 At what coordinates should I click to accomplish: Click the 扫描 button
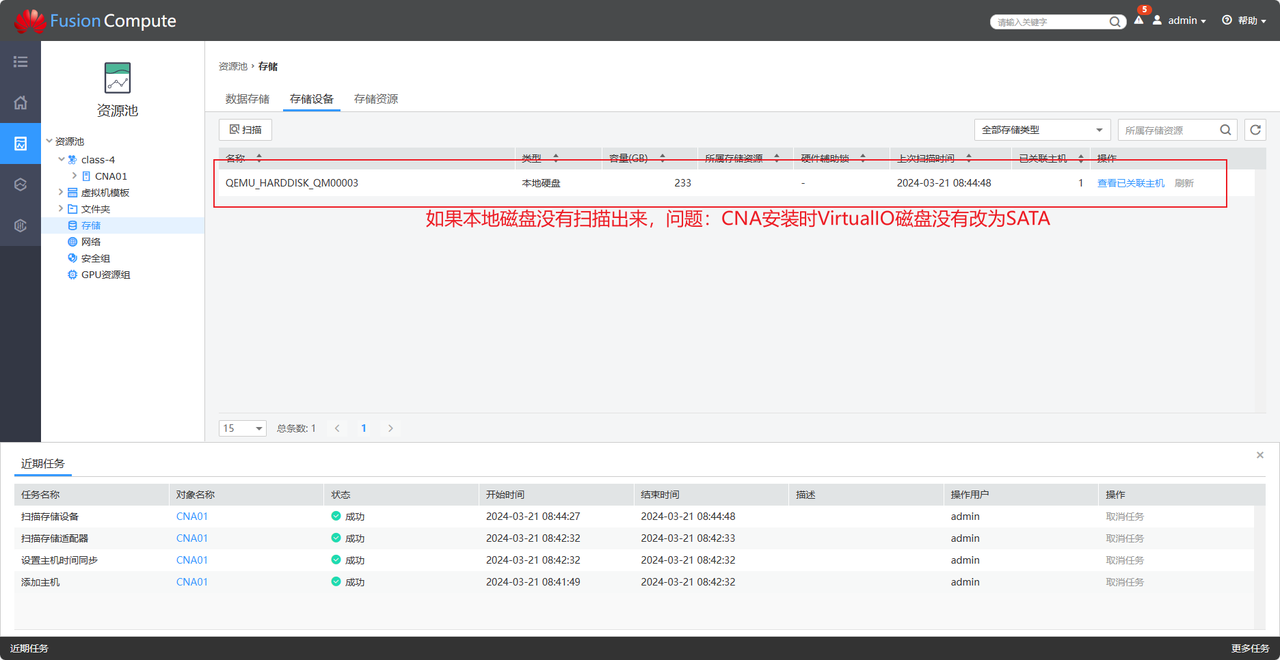point(245,130)
